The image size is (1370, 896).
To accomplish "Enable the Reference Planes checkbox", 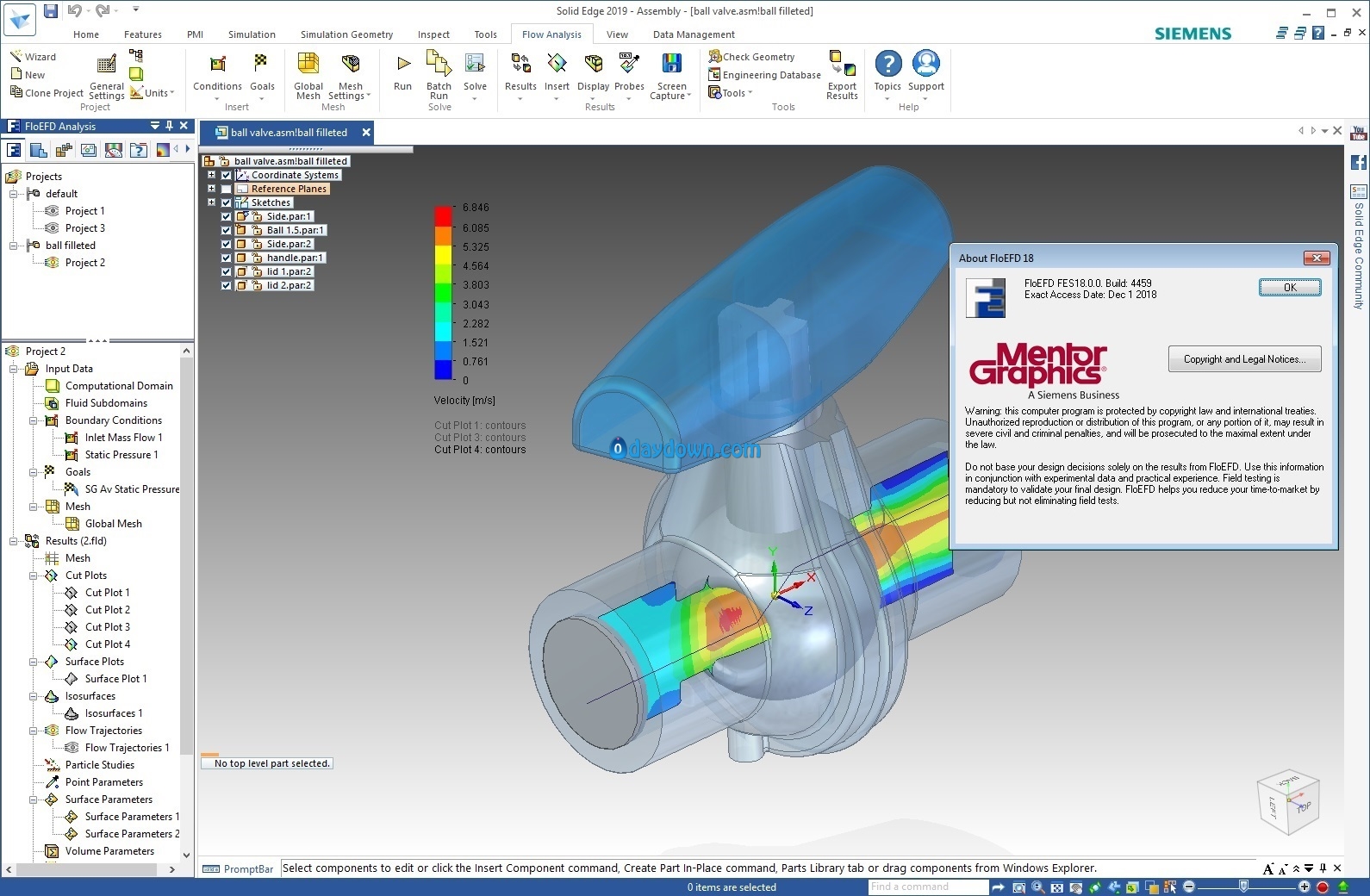I will [x=227, y=189].
